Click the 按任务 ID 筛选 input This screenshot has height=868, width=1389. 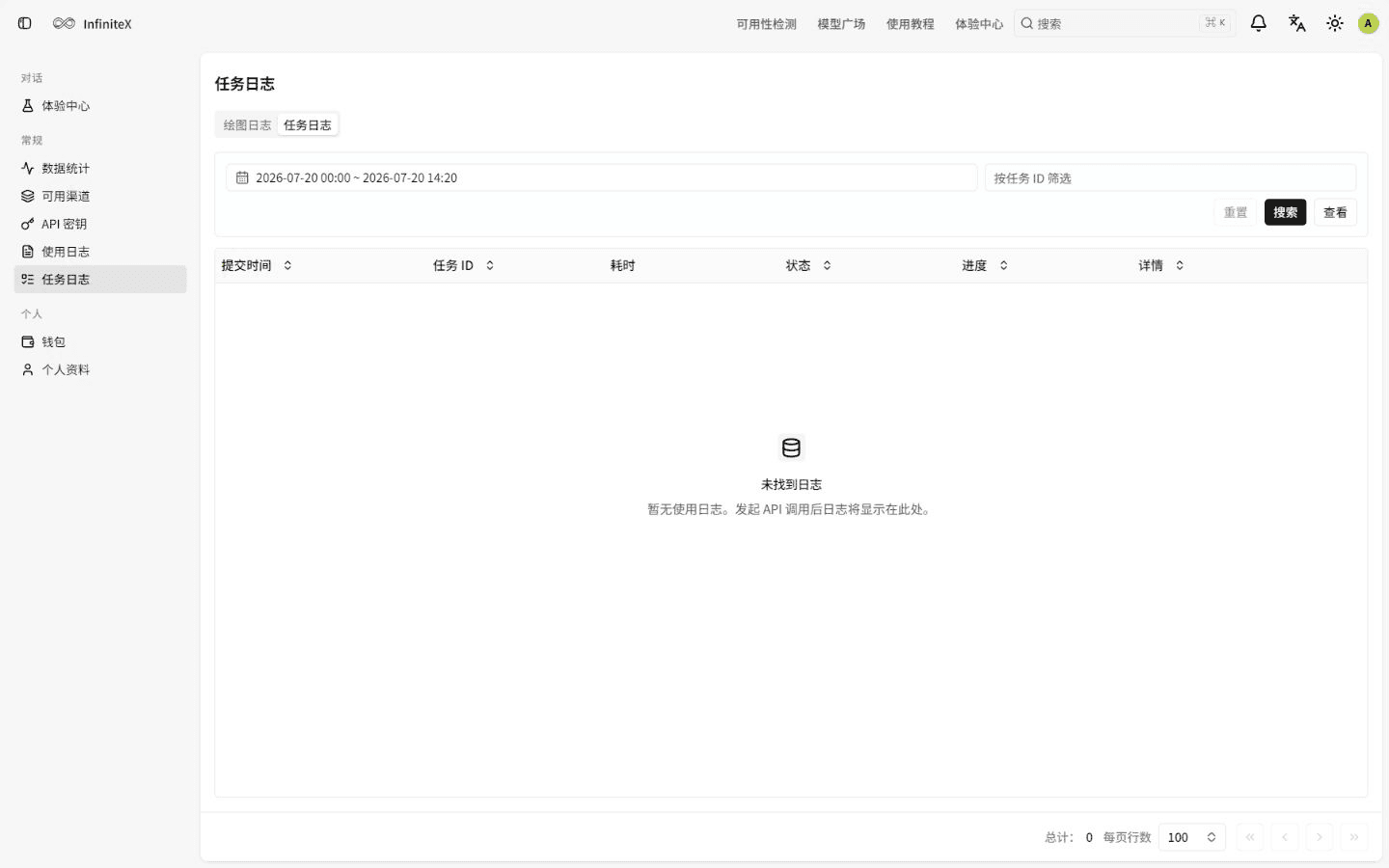click(x=1170, y=177)
